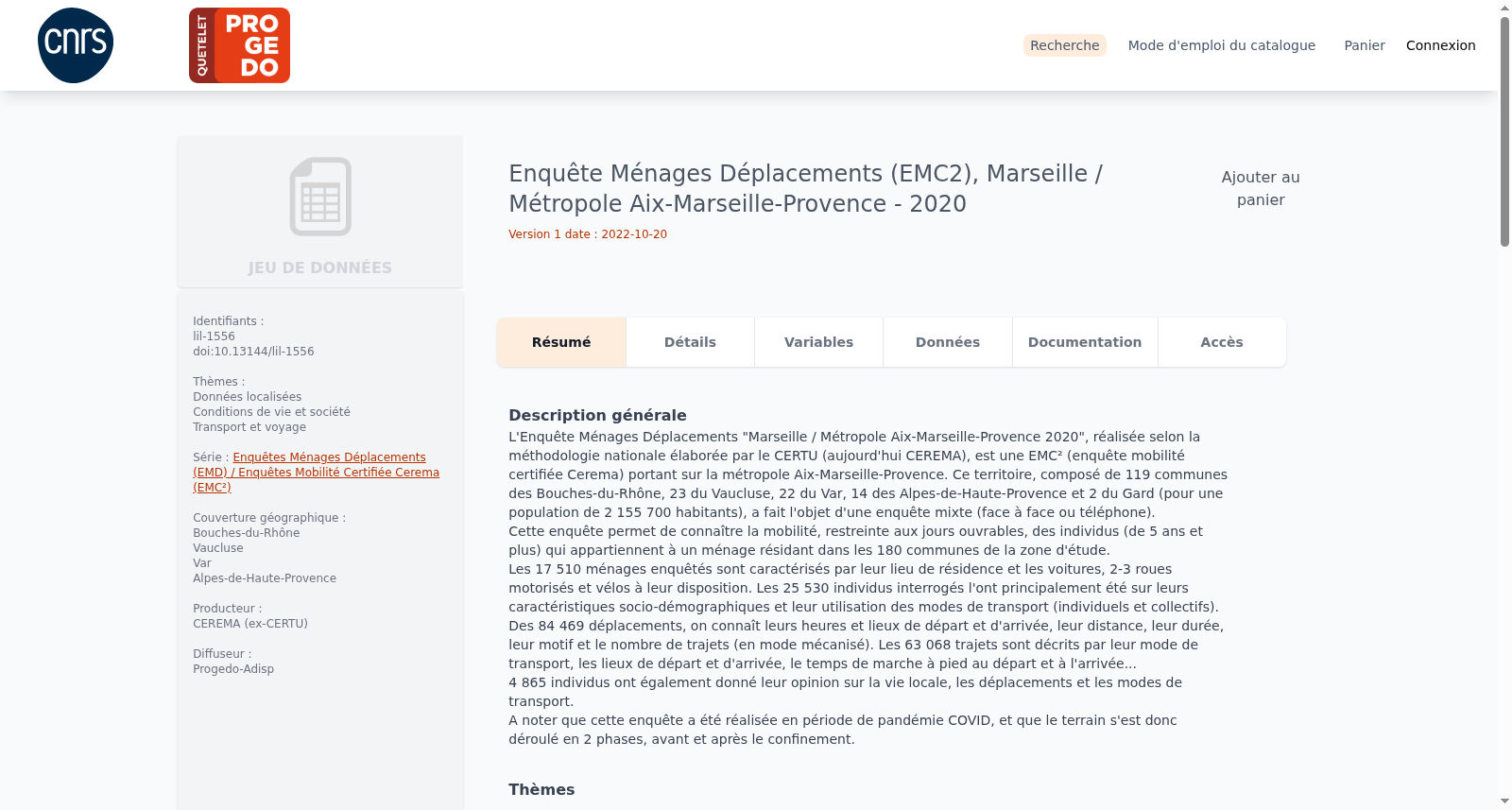
Task: Click the lil-1556 identifier text
Action: click(x=214, y=336)
